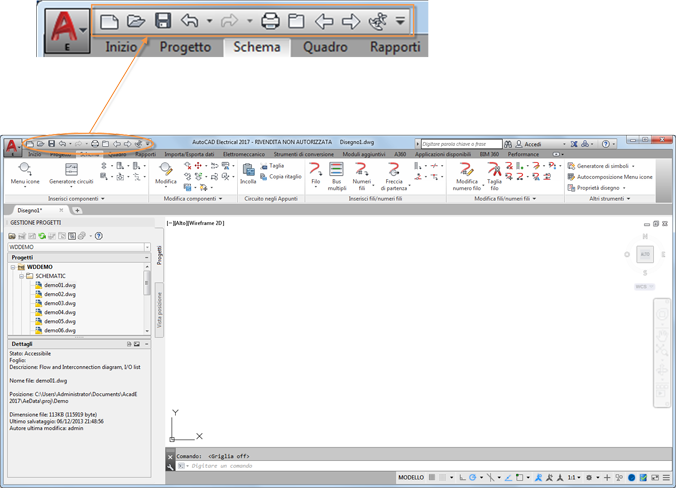Image resolution: width=676 pixels, height=488 pixels.
Task: Expand the Modifica fili/numeri fili panel
Action: point(505,199)
